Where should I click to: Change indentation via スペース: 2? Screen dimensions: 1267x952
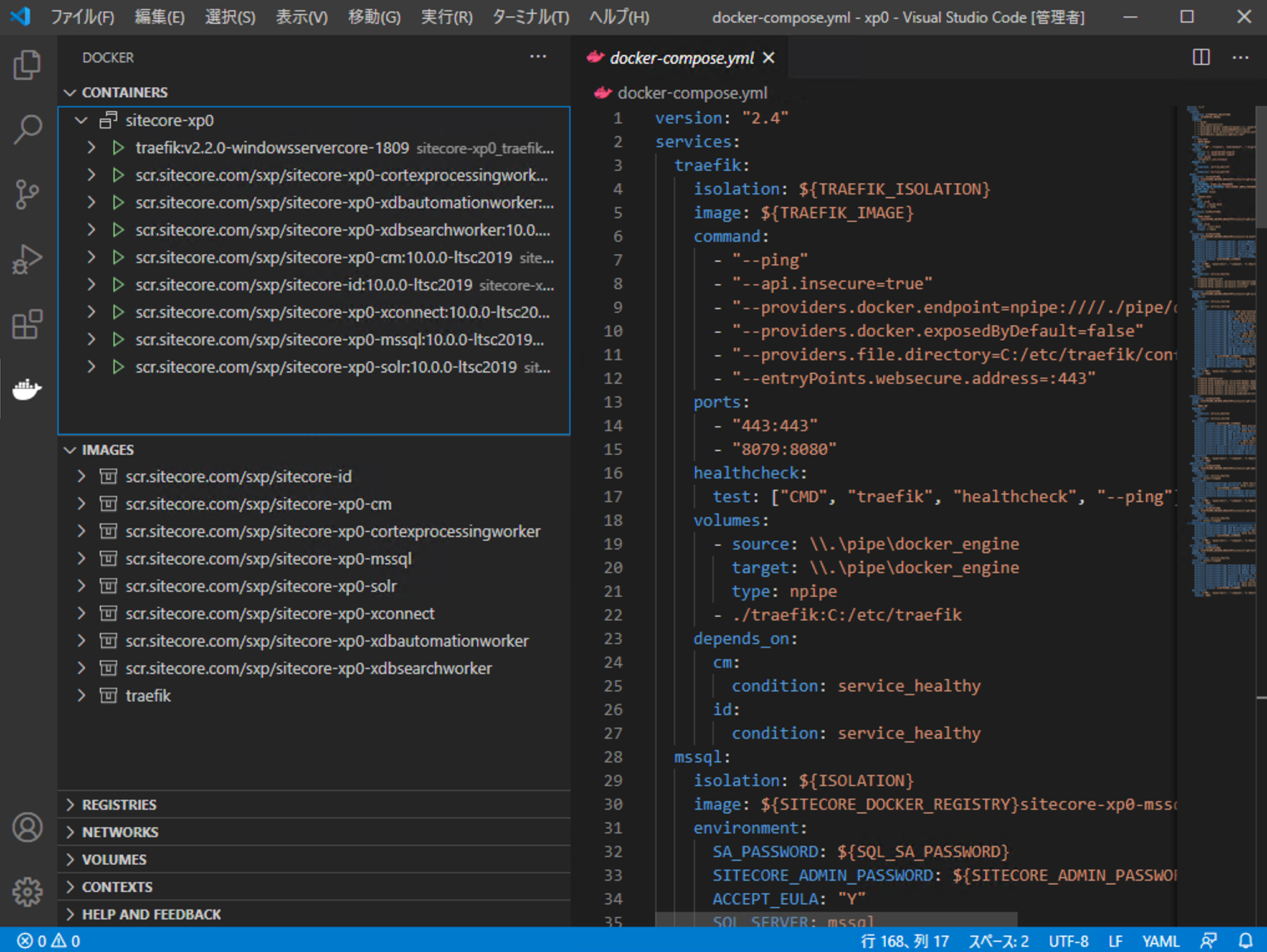tap(999, 940)
